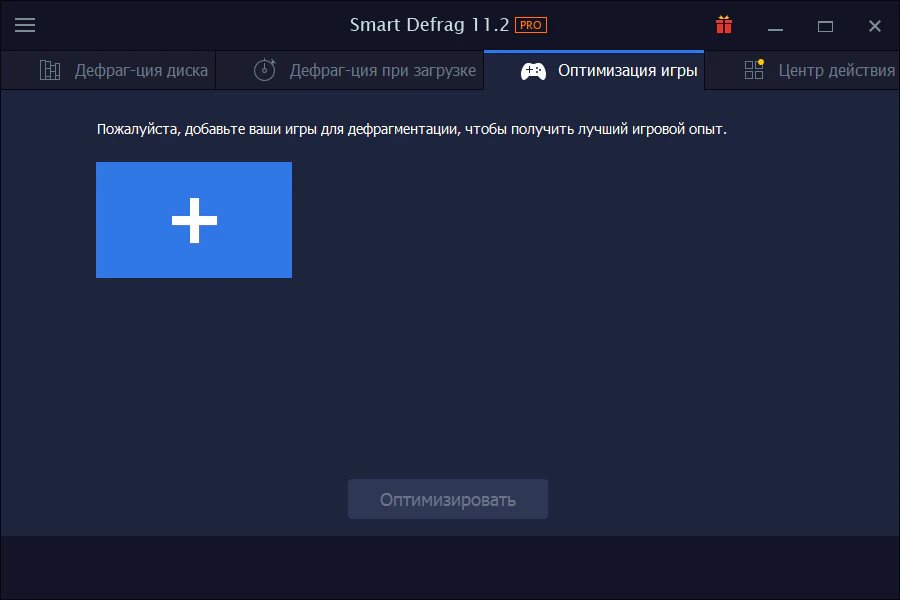This screenshot has width=900, height=600.
Task: Open the hamburger main menu
Action: (25, 25)
